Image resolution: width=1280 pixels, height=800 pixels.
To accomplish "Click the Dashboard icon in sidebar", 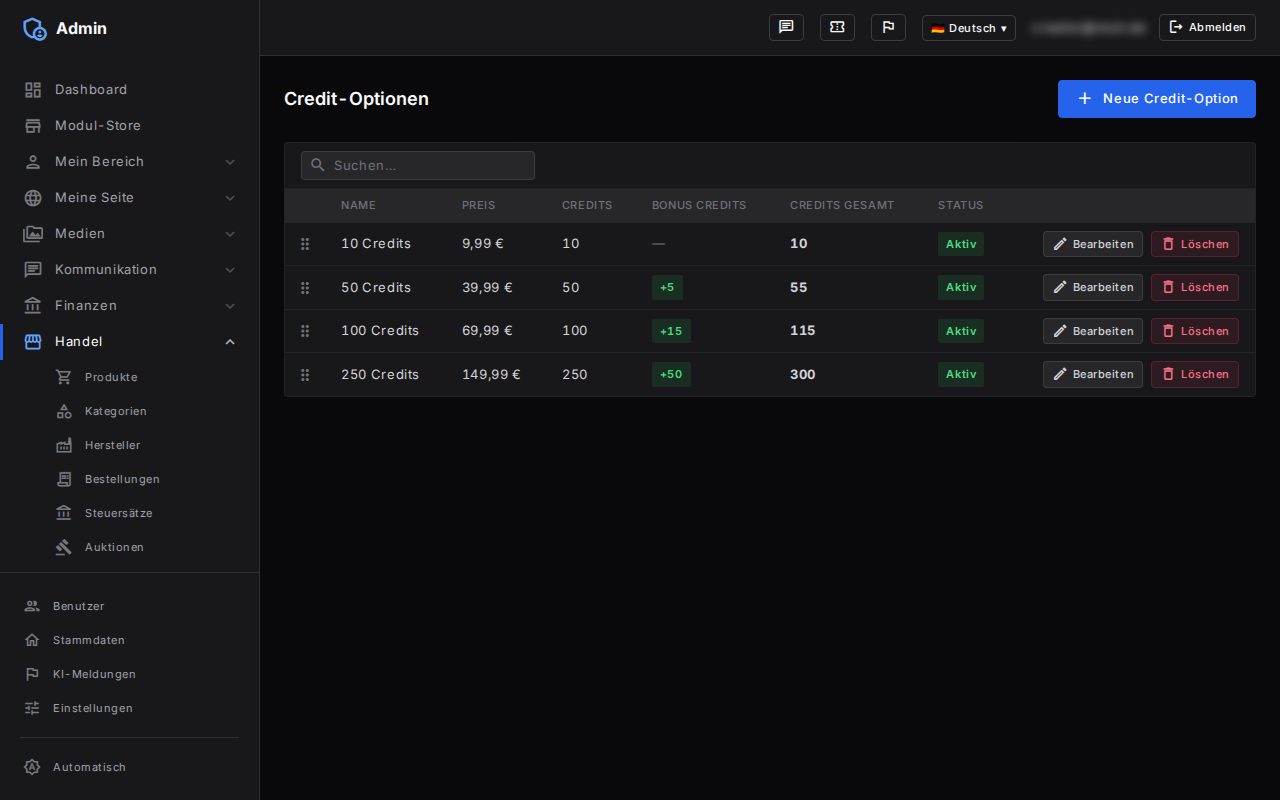I will 33,90.
